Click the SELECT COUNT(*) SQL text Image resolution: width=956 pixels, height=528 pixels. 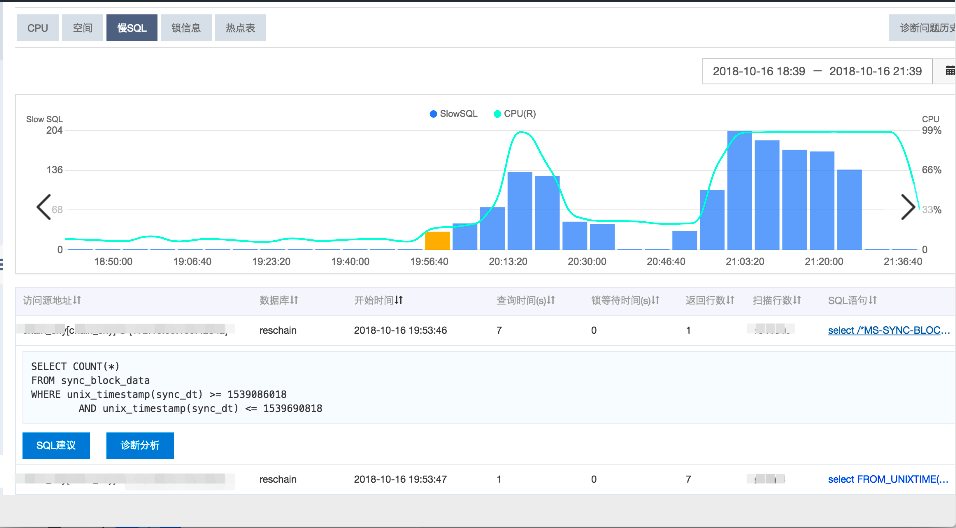(76, 366)
